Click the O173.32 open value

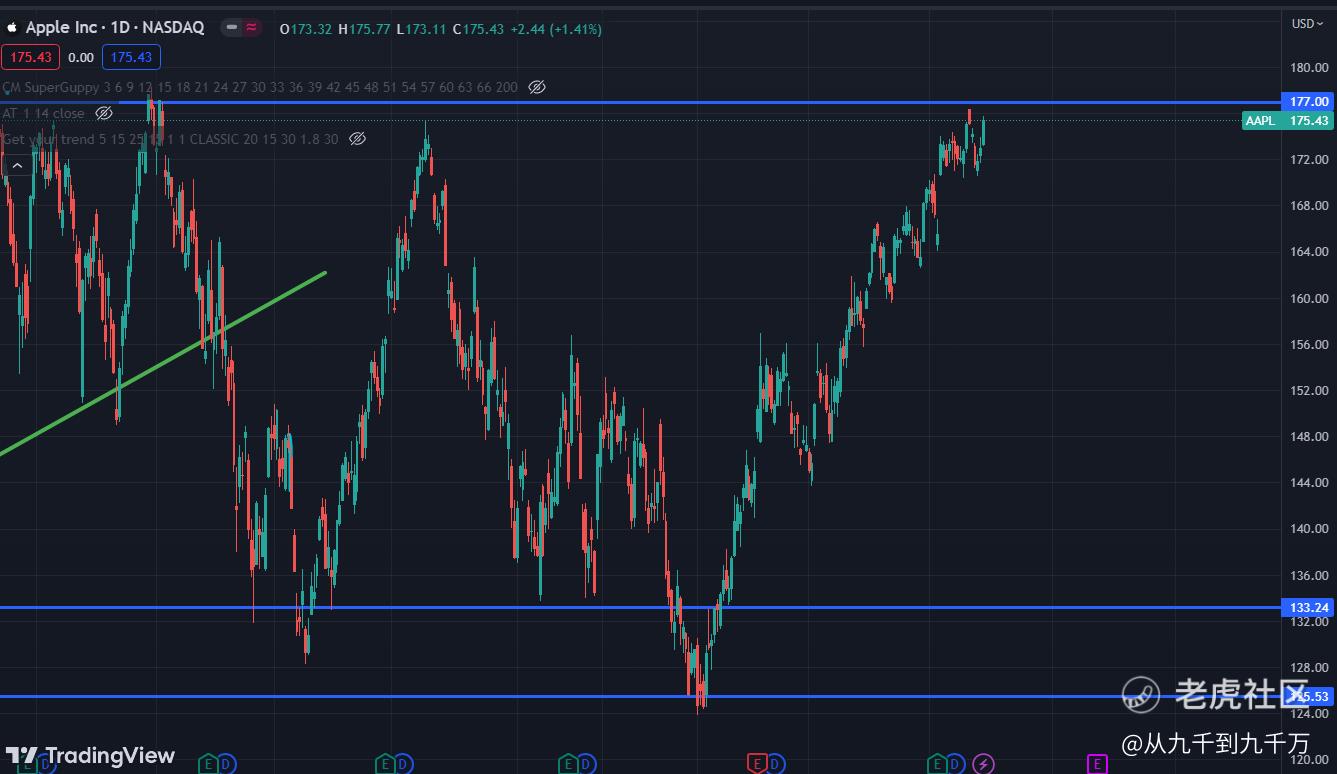306,29
